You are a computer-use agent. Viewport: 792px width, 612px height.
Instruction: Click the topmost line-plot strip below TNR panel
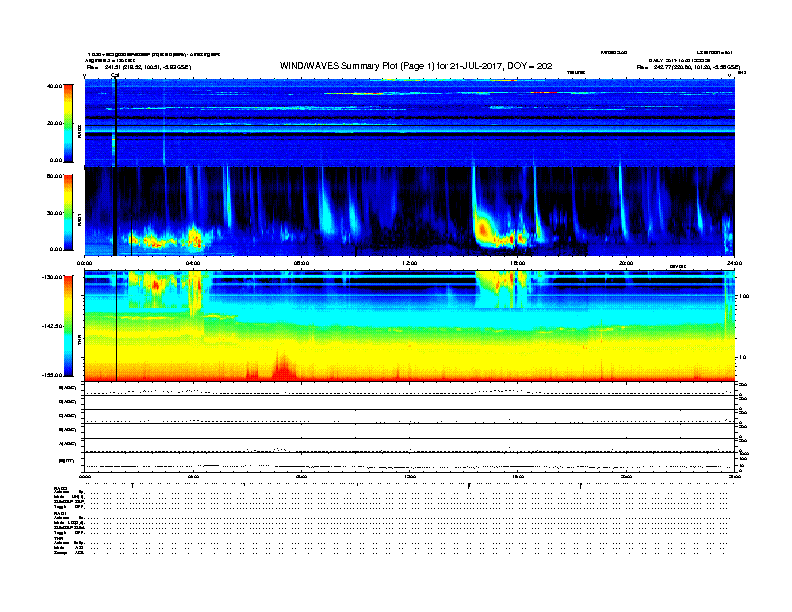tap(409, 389)
